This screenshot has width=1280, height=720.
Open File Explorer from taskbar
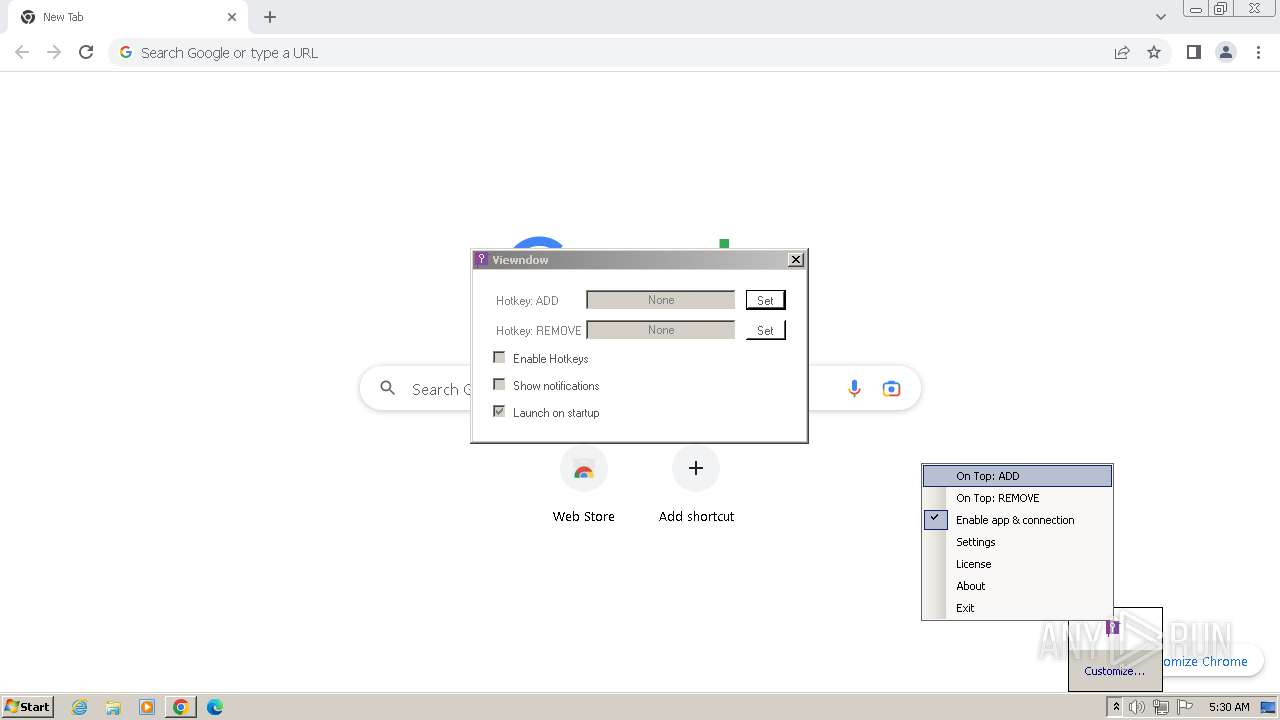(x=113, y=707)
